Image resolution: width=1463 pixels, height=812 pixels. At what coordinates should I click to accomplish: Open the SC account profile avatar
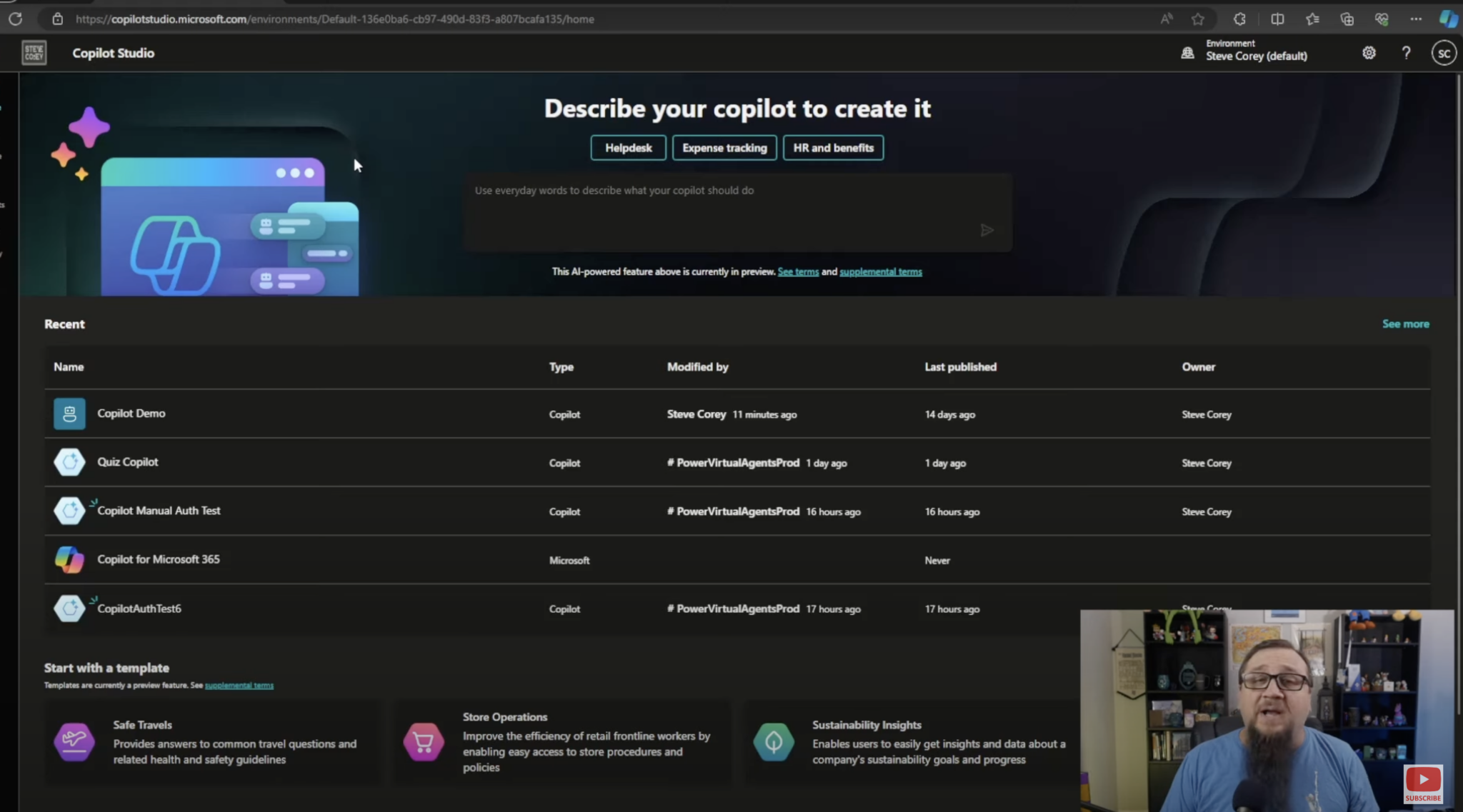pyautogui.click(x=1443, y=53)
